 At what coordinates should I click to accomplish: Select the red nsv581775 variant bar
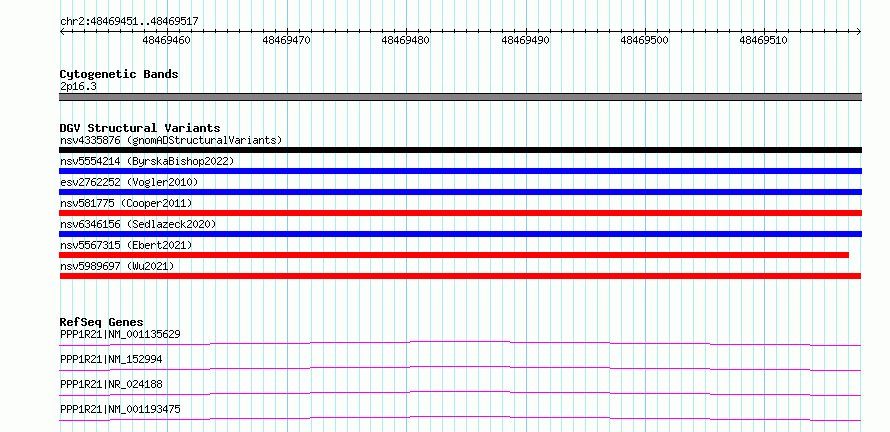(x=460, y=213)
